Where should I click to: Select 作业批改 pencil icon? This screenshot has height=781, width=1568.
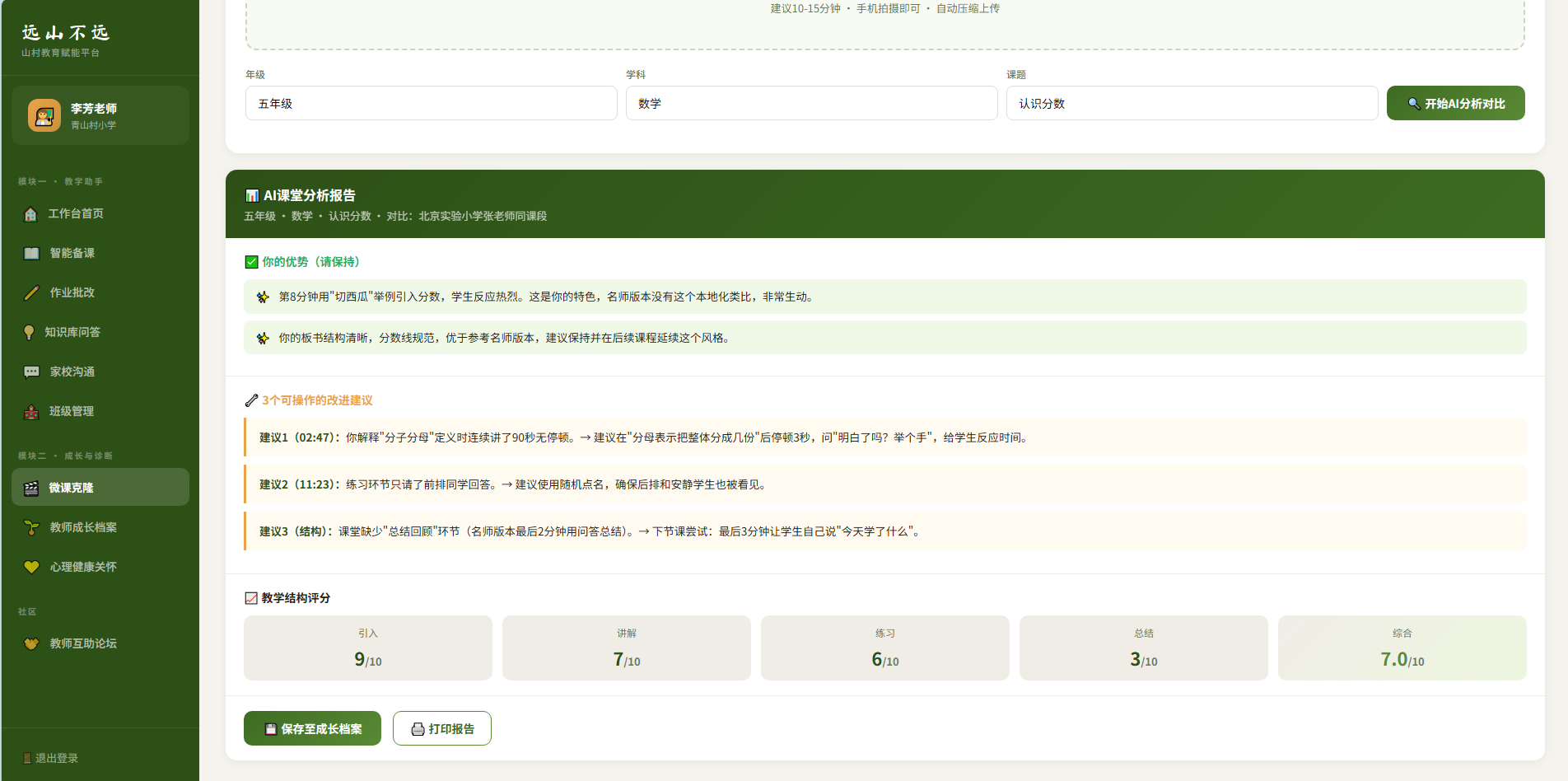[31, 293]
